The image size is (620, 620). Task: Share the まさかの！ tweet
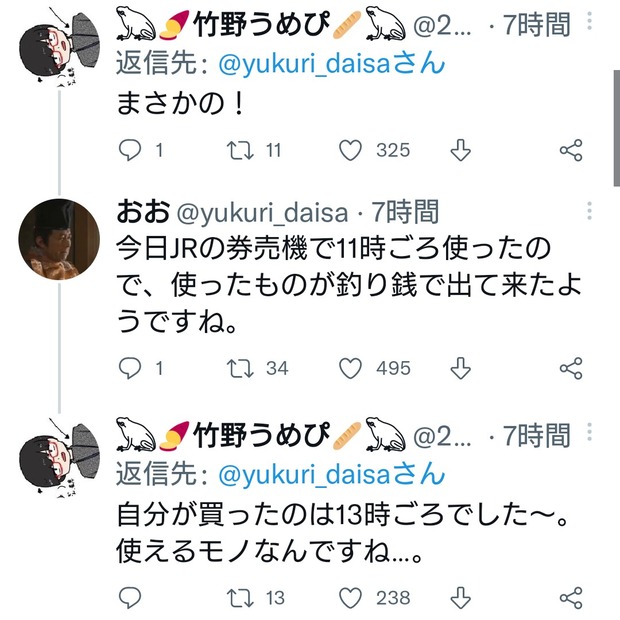[x=571, y=150]
